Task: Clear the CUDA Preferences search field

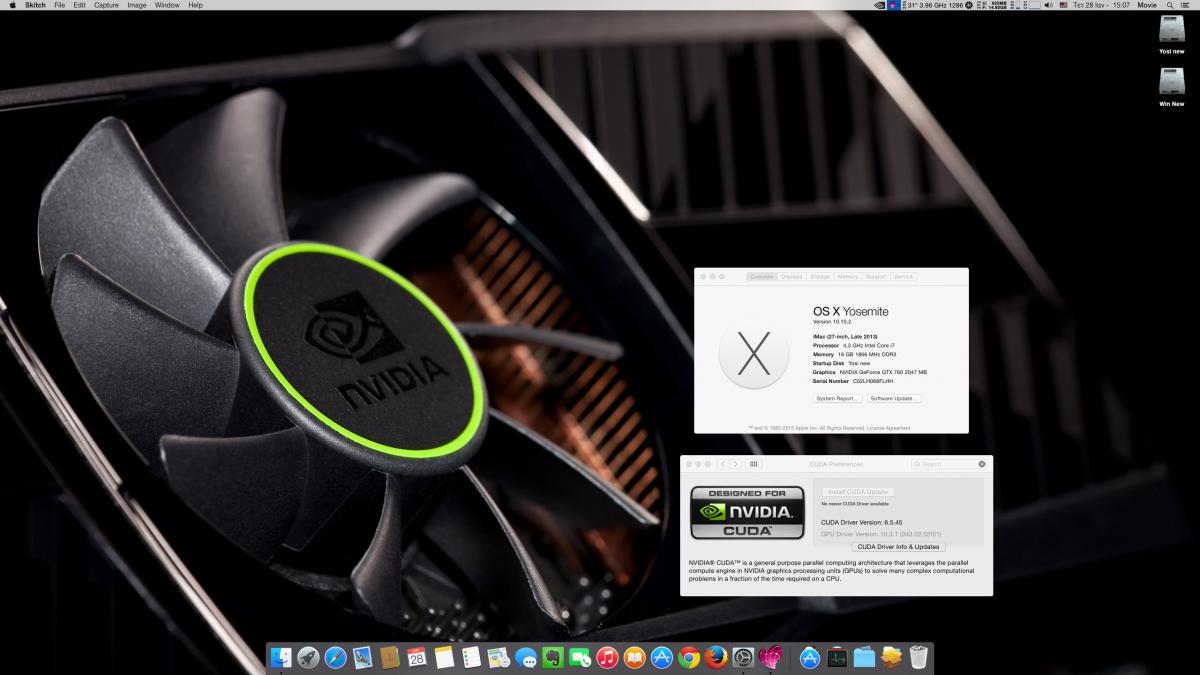Action: pyautogui.click(x=982, y=464)
